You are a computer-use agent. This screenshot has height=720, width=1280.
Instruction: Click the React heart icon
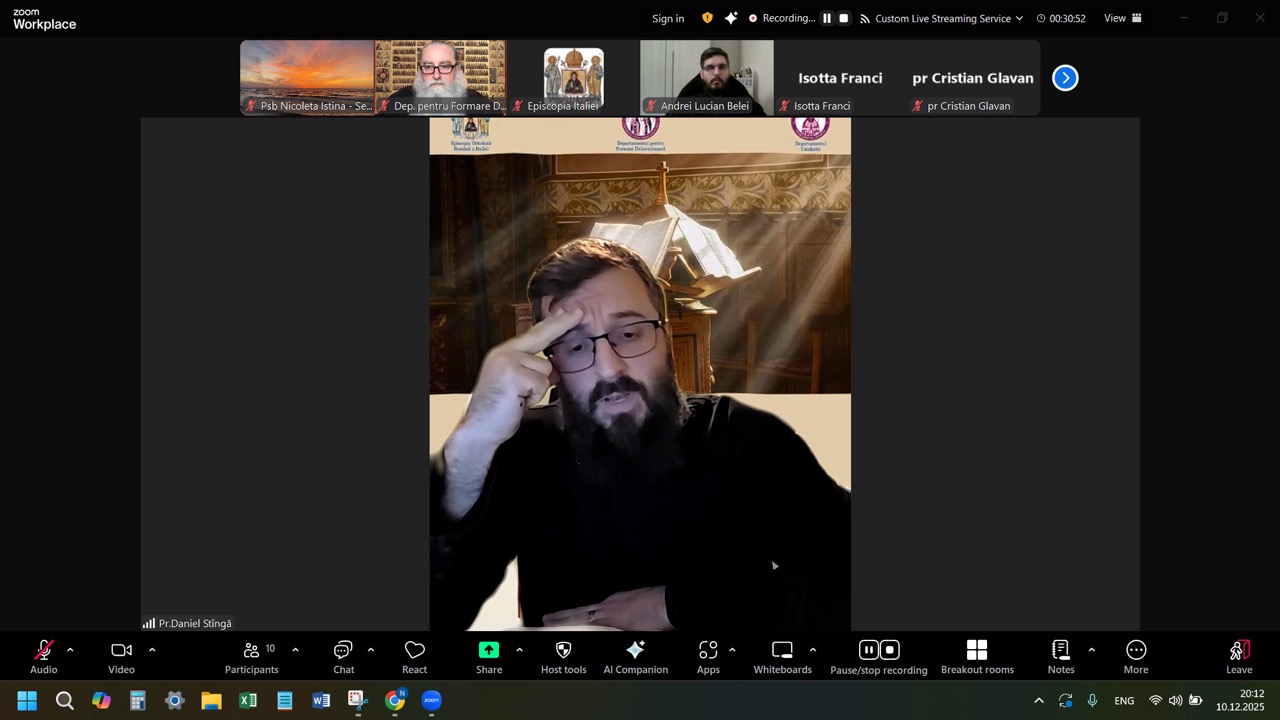coord(414,657)
